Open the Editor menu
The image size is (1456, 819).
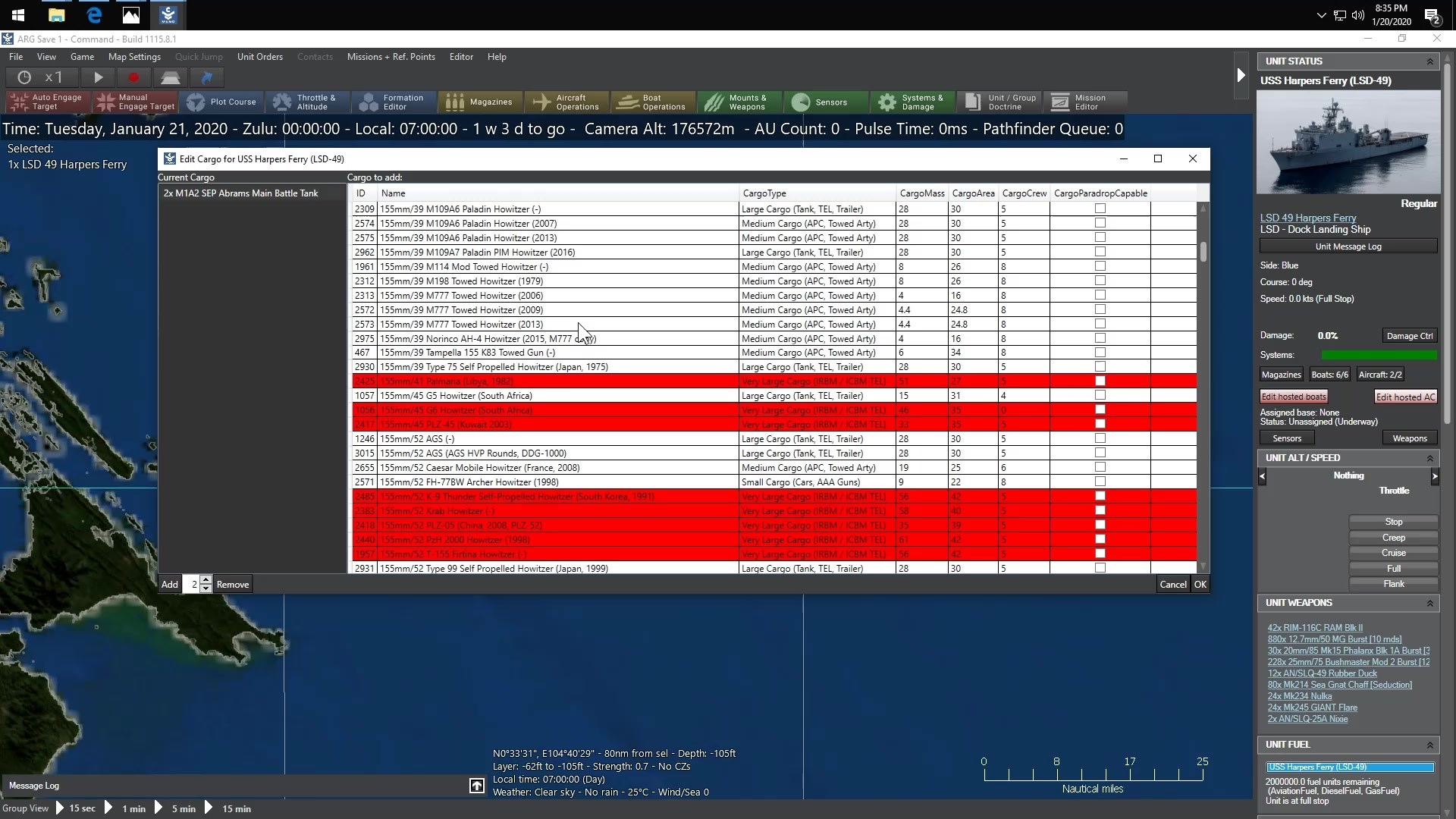(461, 57)
